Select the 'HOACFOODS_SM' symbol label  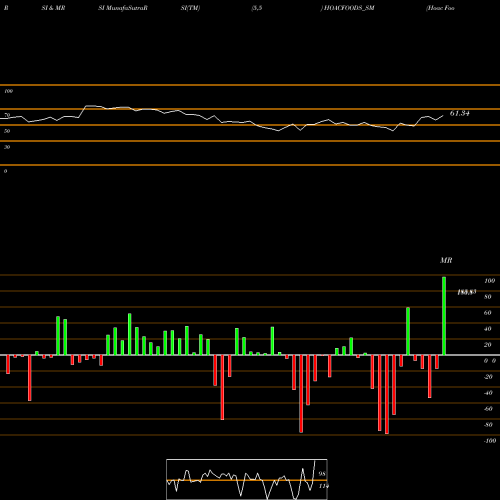pyautogui.click(x=349, y=8)
